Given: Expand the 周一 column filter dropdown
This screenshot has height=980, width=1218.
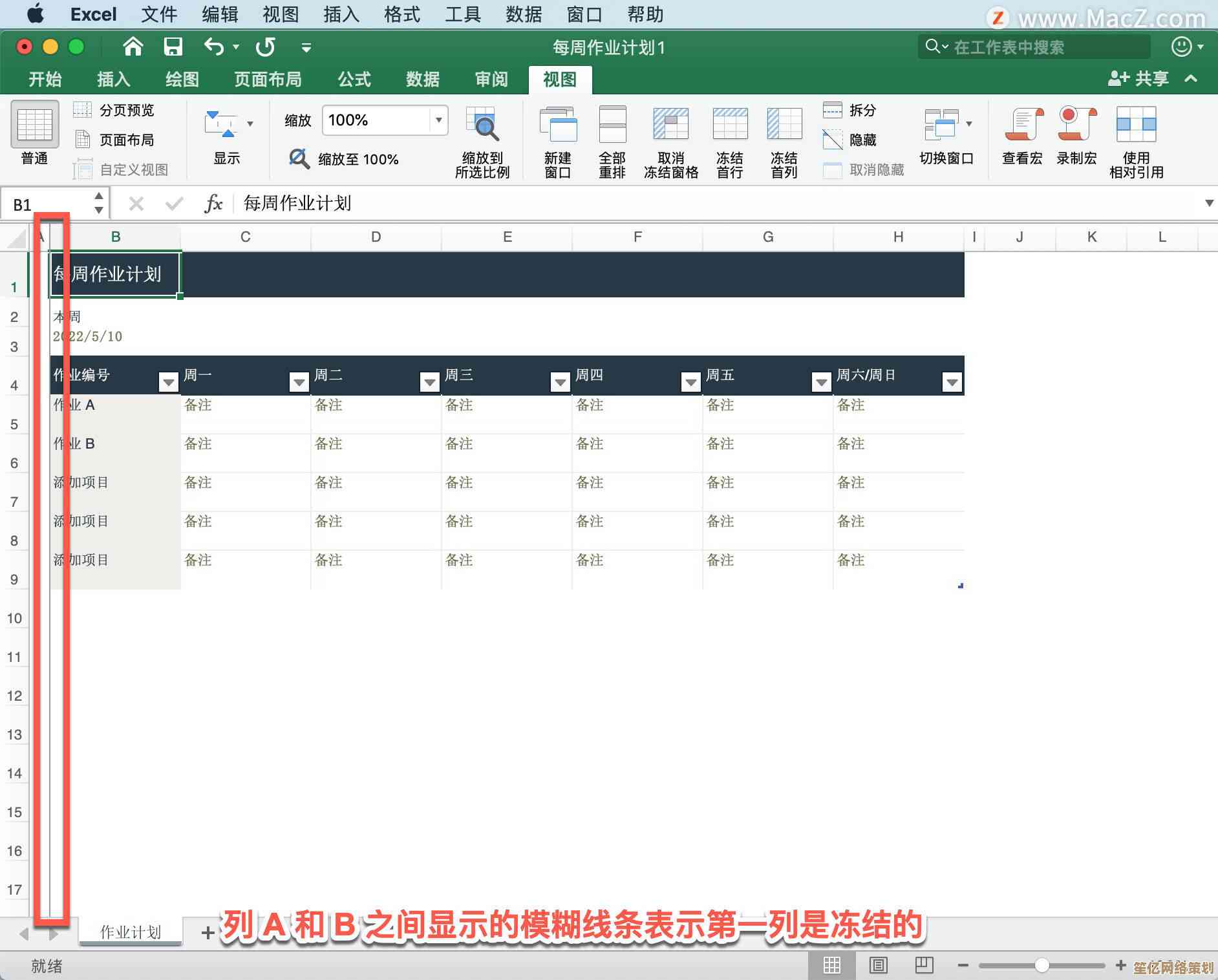Looking at the screenshot, I should click(299, 383).
